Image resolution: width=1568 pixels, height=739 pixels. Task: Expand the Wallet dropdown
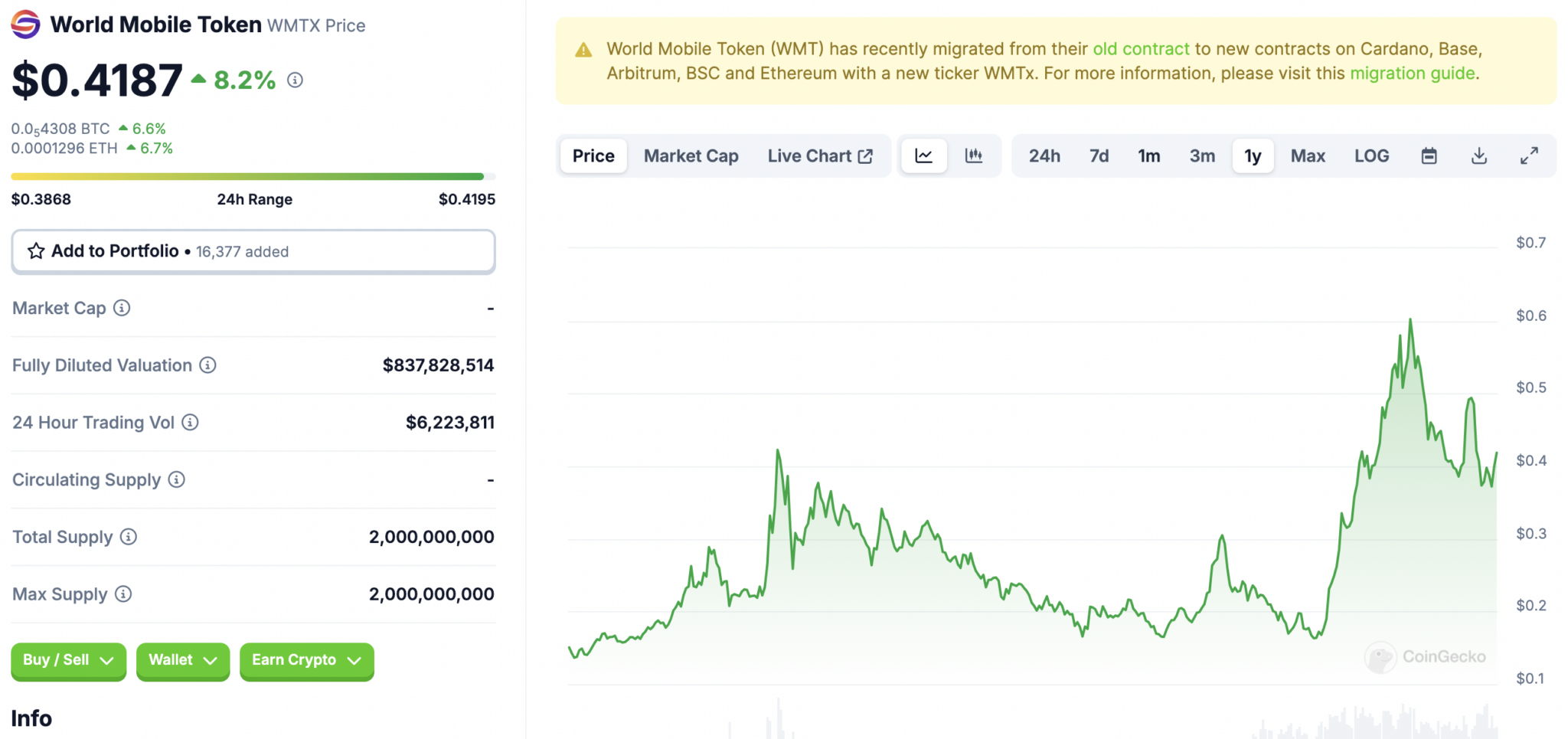pyautogui.click(x=182, y=660)
